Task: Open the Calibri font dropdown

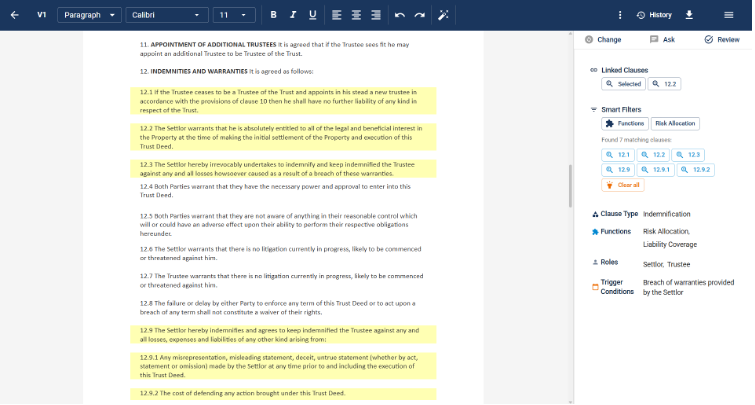Action: pyautogui.click(x=167, y=15)
